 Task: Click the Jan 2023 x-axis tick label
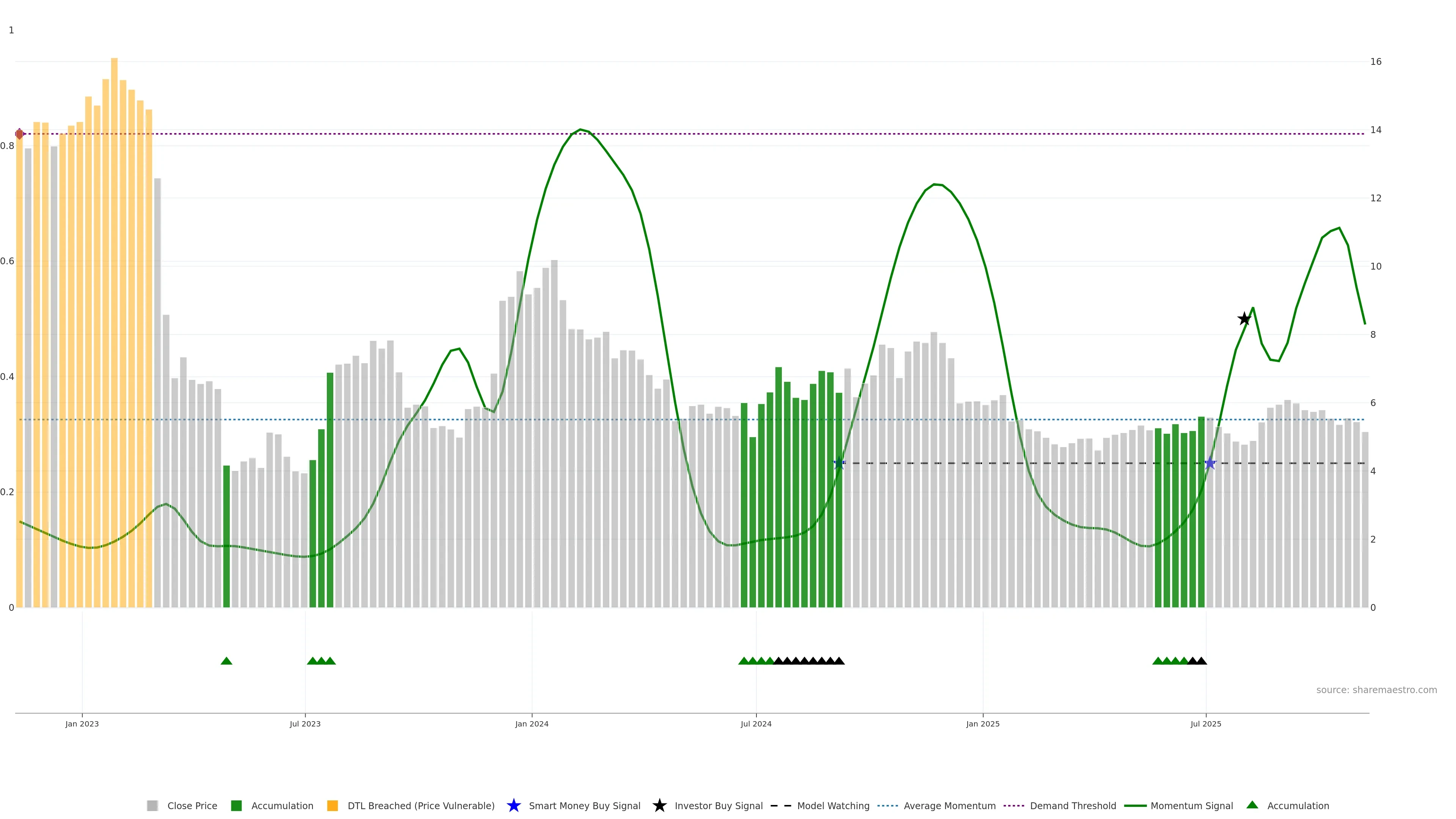pos(82,723)
